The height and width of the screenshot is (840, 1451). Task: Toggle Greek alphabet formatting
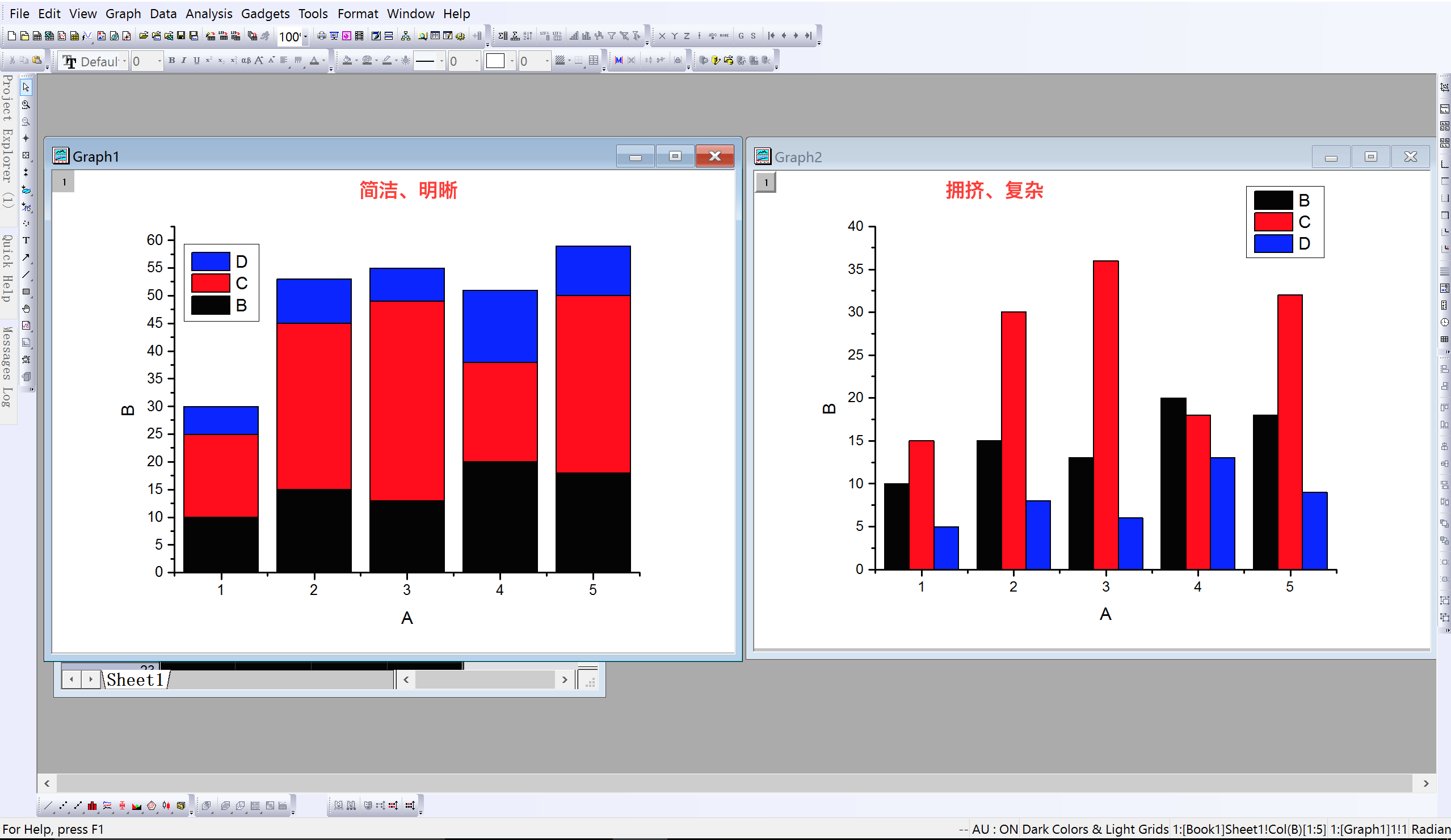click(x=246, y=61)
